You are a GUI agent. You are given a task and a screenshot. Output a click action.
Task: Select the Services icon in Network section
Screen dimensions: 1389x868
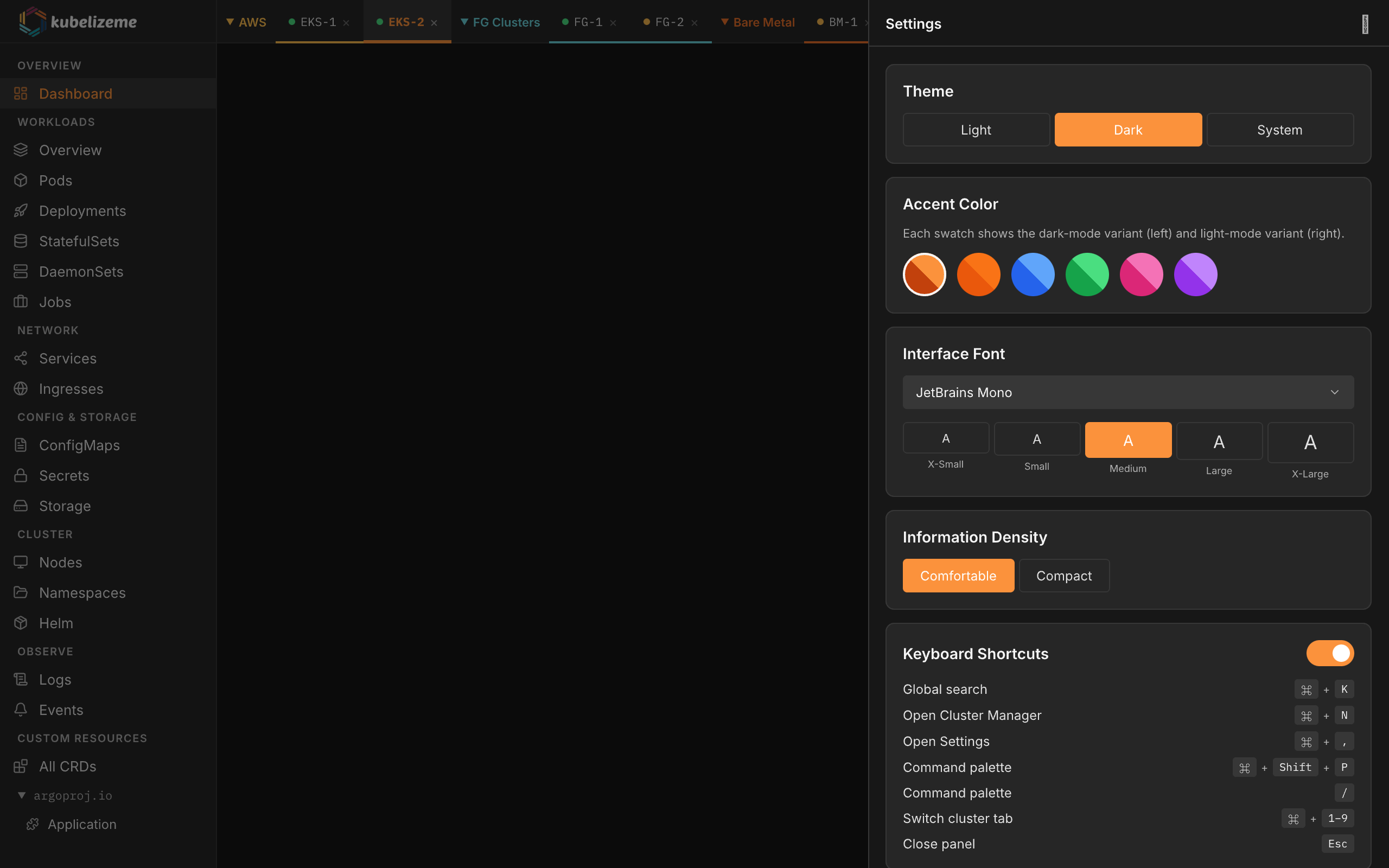tap(21, 358)
